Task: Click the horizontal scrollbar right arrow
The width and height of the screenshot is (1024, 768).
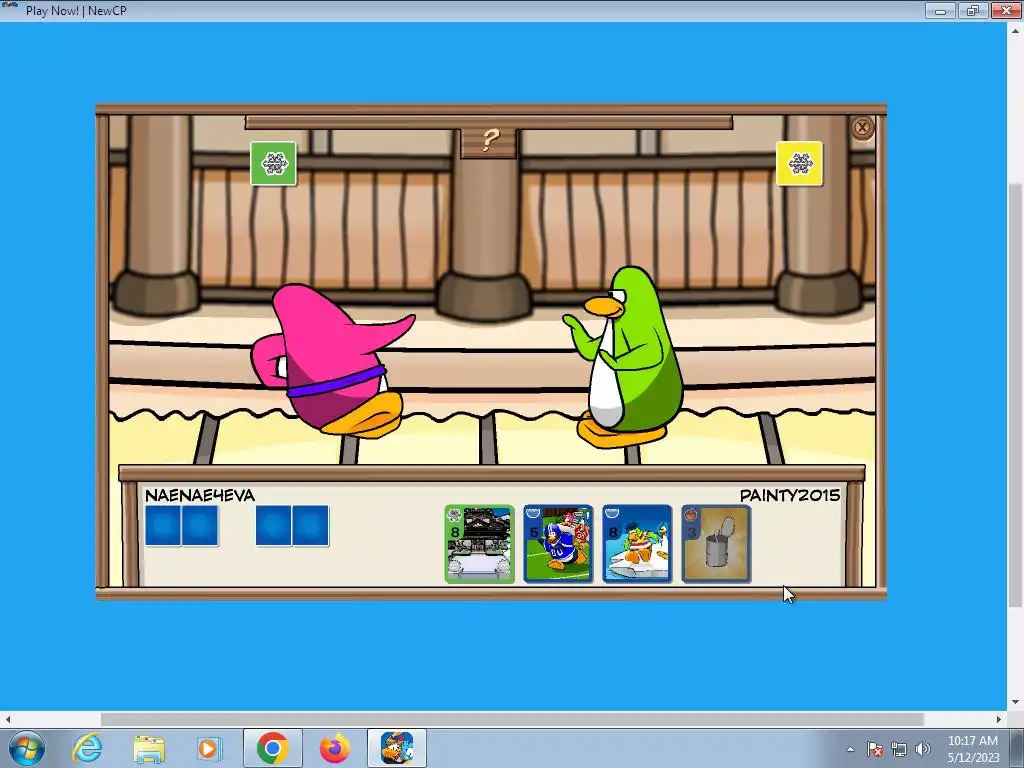Action: coord(999,719)
